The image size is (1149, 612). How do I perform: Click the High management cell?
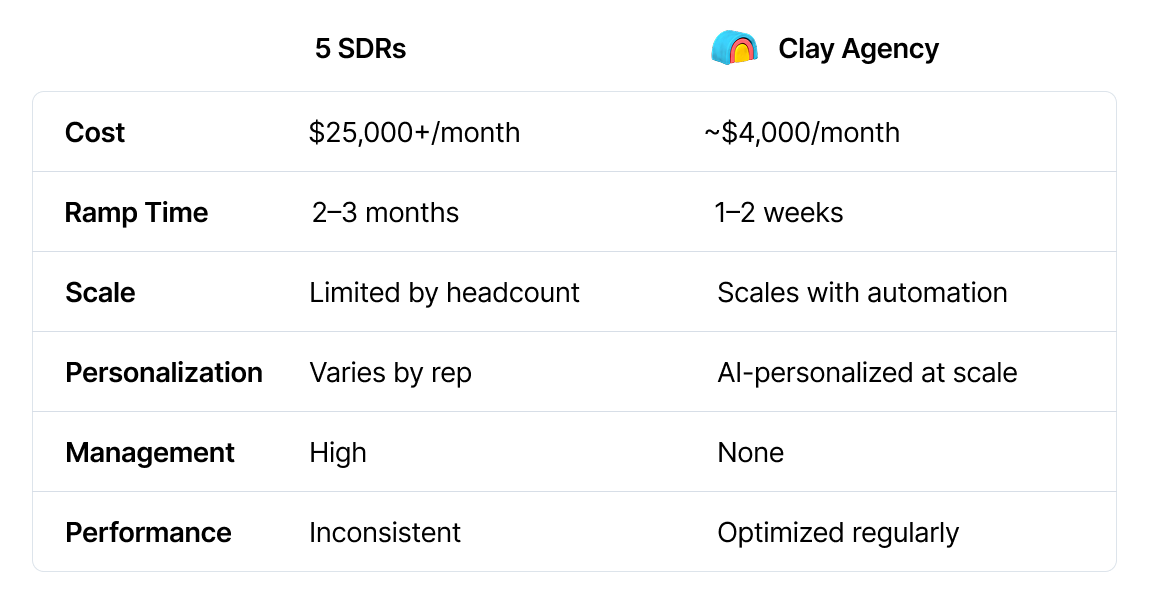tap(338, 453)
